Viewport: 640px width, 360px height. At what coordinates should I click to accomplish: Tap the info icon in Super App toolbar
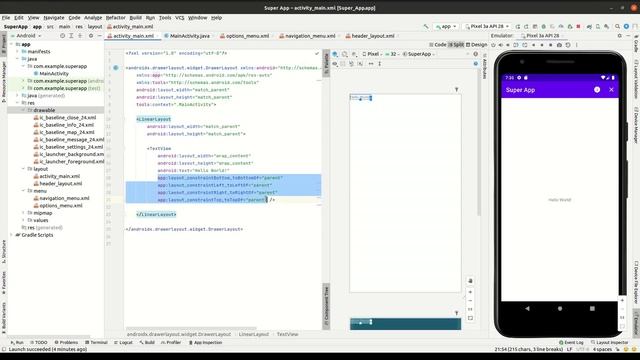tap(597, 89)
